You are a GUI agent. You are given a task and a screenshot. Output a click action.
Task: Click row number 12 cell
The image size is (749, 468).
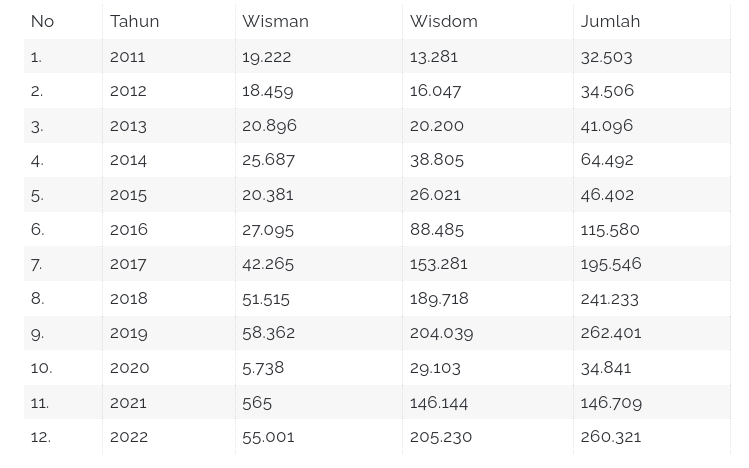pyautogui.click(x=41, y=437)
